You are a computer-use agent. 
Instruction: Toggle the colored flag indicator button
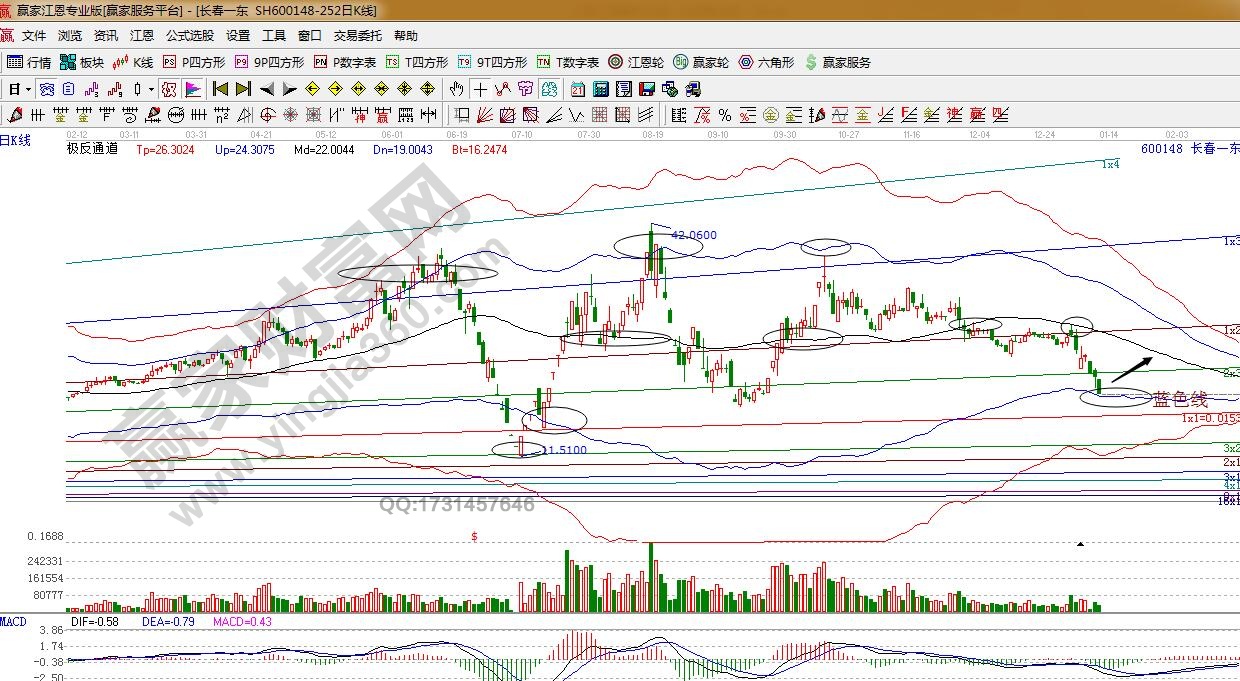click(x=192, y=89)
